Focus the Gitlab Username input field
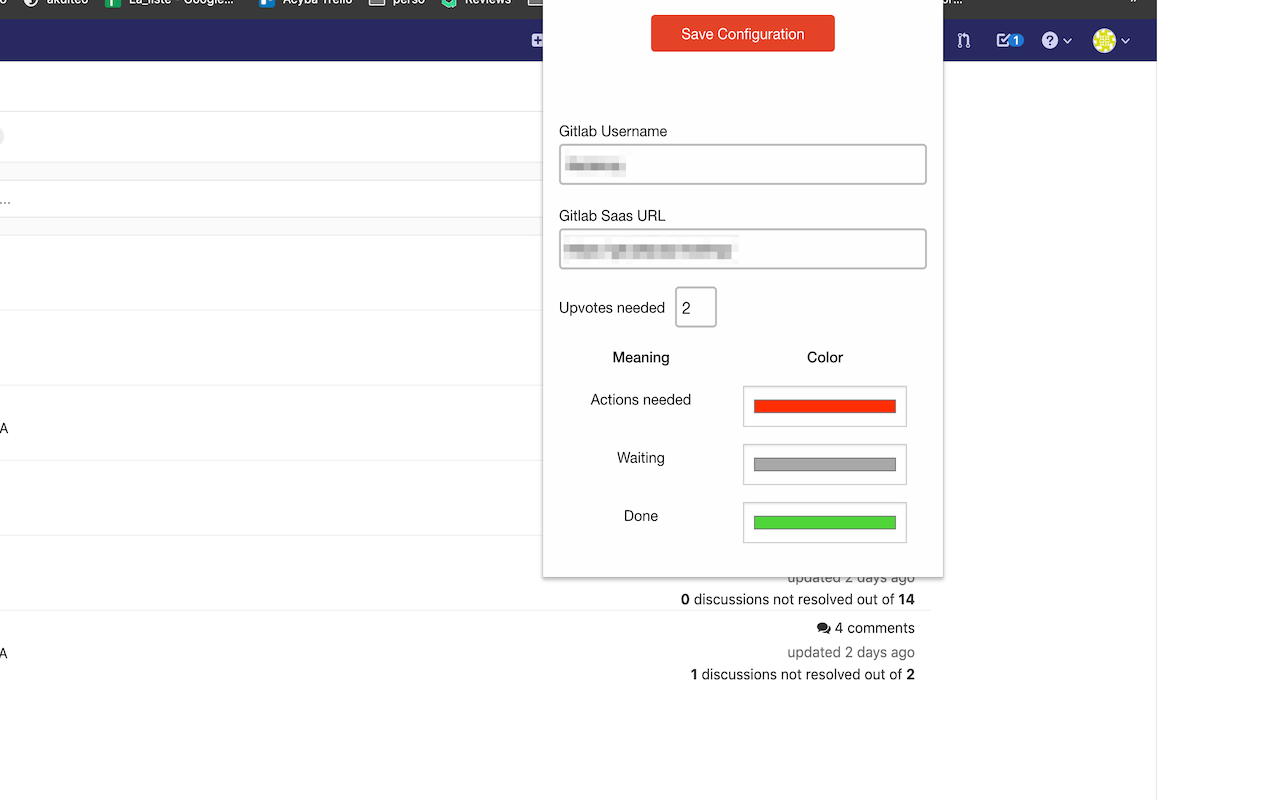Screen dimensions: 1280x800 pyautogui.click(x=742, y=164)
